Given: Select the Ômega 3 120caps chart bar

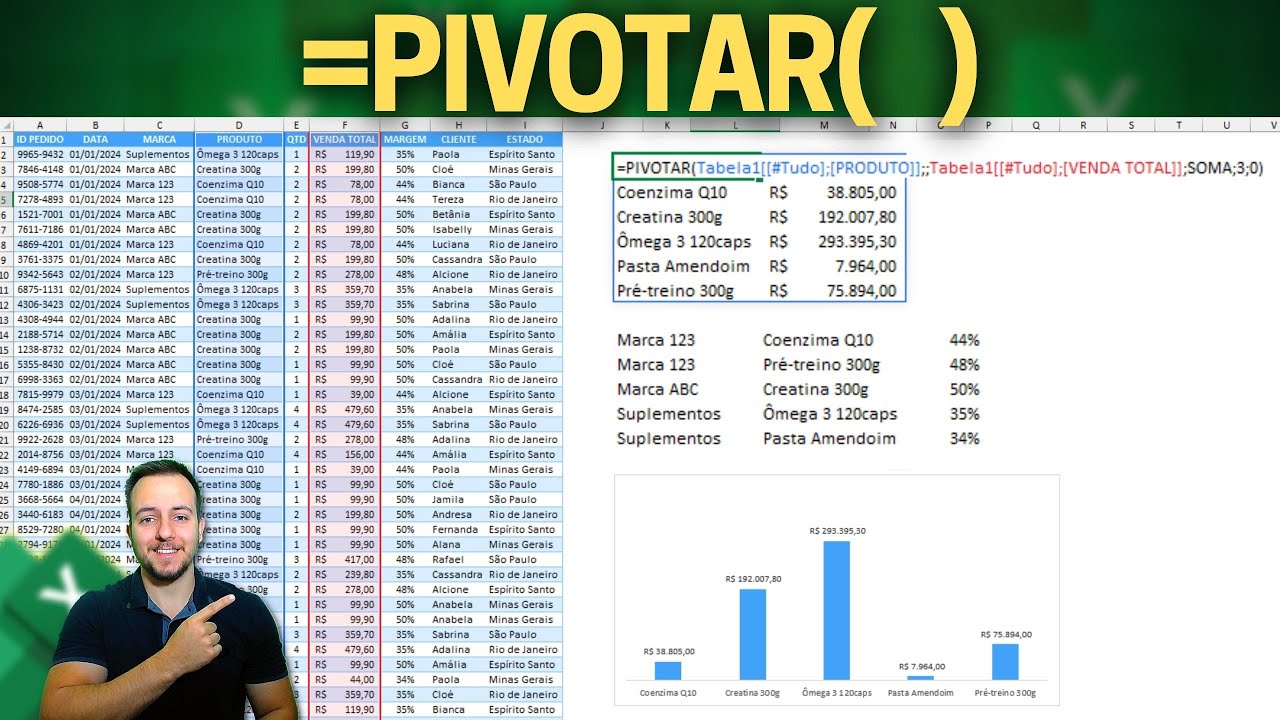Looking at the screenshot, I should pyautogui.click(x=837, y=611).
